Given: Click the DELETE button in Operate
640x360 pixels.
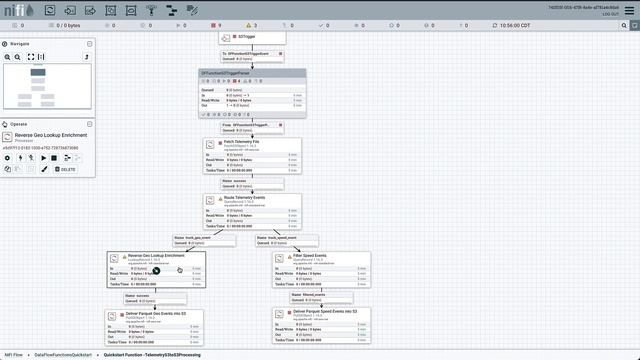Looking at the screenshot, I should point(65,169).
